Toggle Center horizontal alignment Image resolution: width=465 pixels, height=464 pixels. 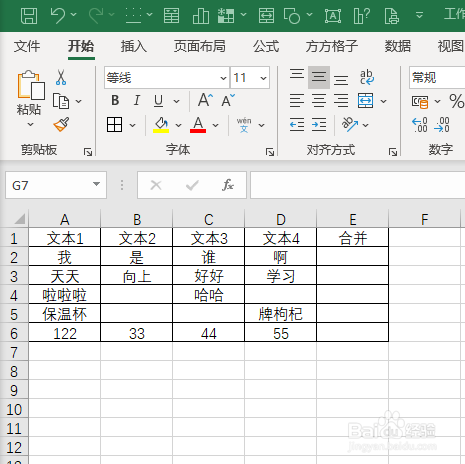click(319, 101)
